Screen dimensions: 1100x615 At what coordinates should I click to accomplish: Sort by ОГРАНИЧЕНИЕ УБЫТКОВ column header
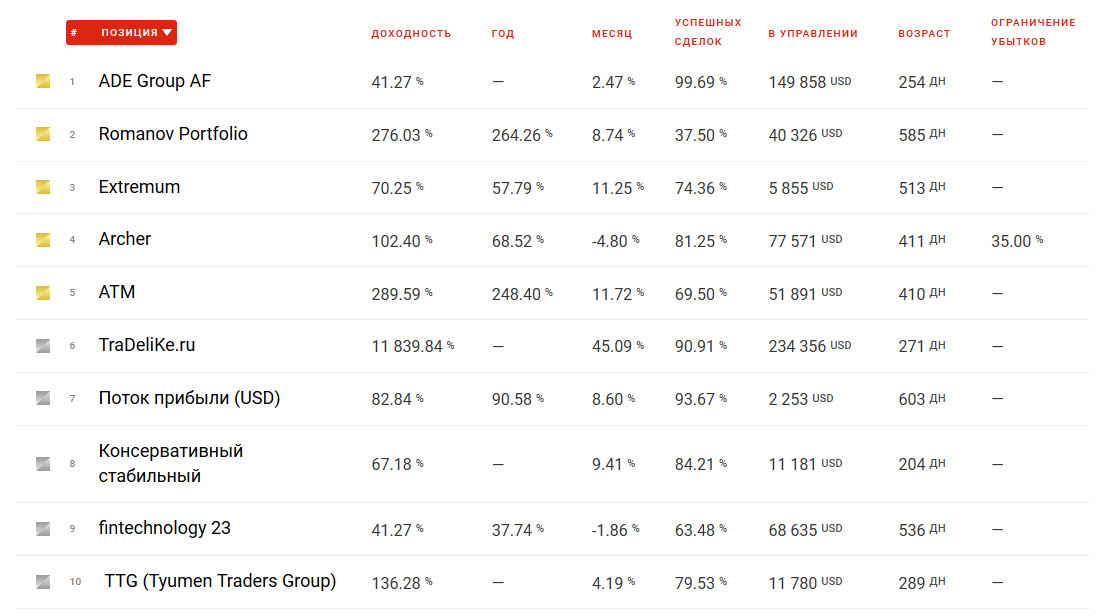[1033, 32]
